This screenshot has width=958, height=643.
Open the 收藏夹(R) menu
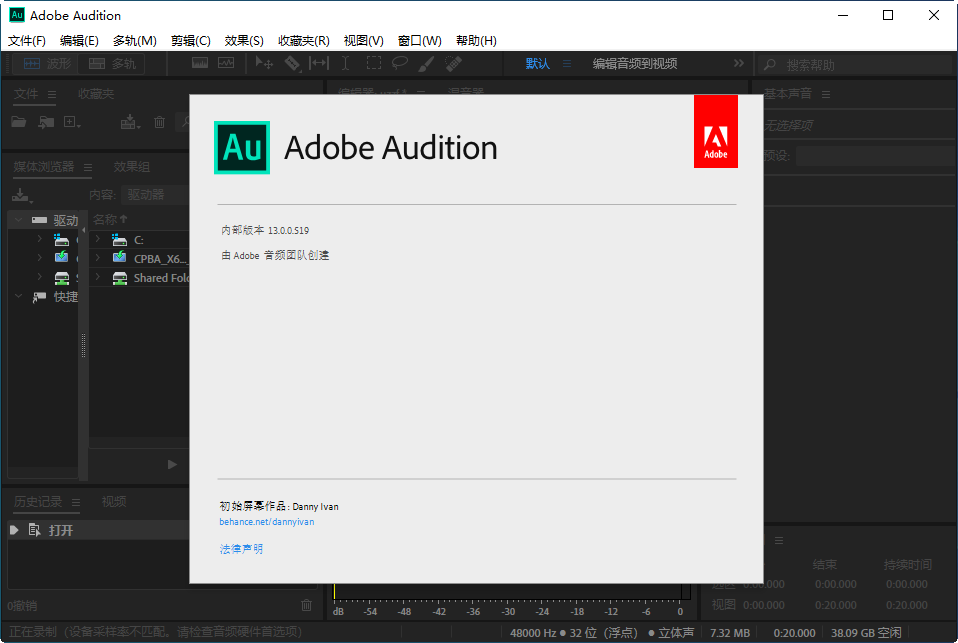(304, 41)
